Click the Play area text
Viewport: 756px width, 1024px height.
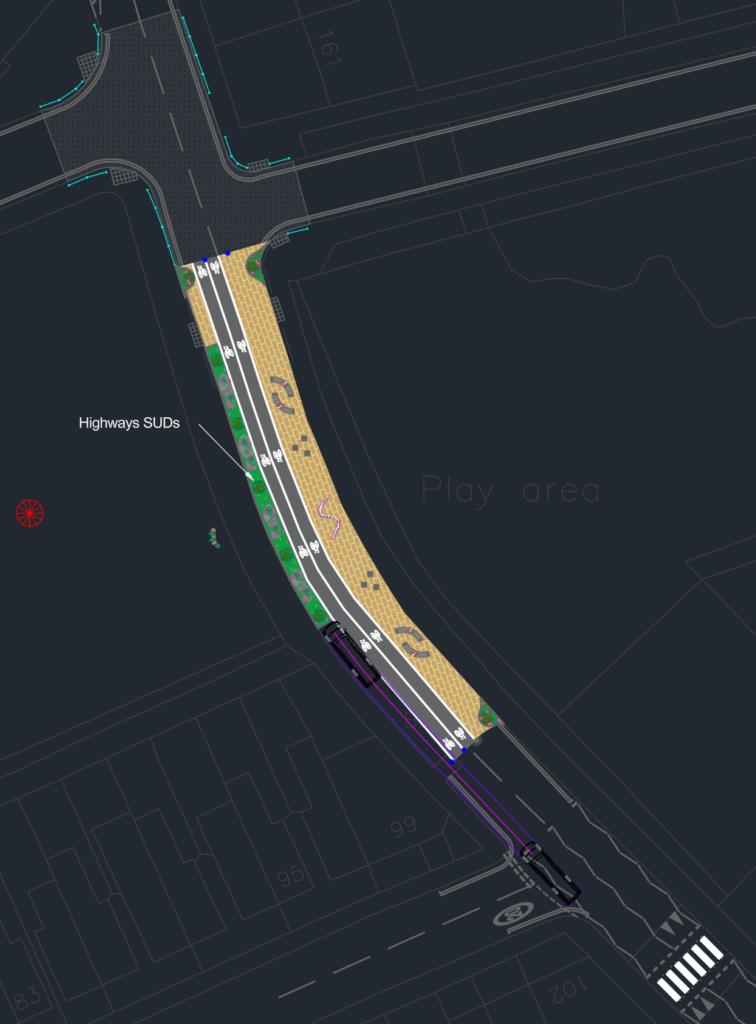point(511,490)
